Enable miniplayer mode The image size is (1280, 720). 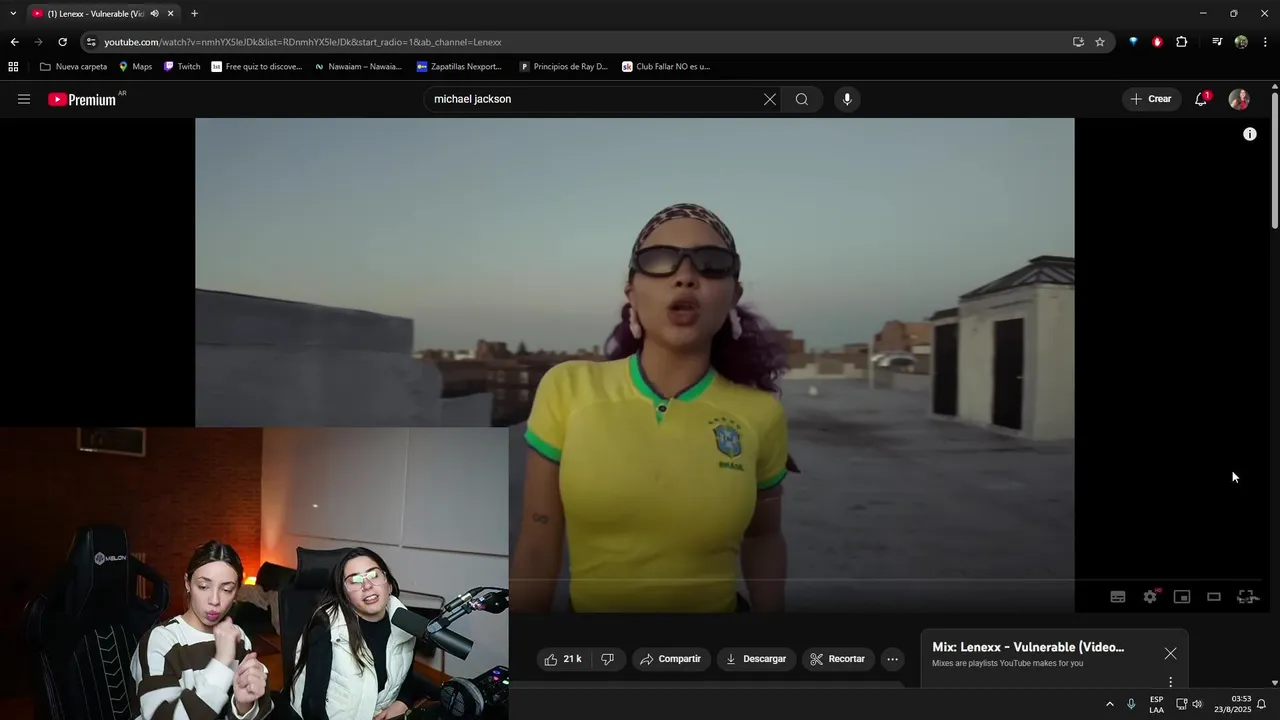pos(1182,597)
